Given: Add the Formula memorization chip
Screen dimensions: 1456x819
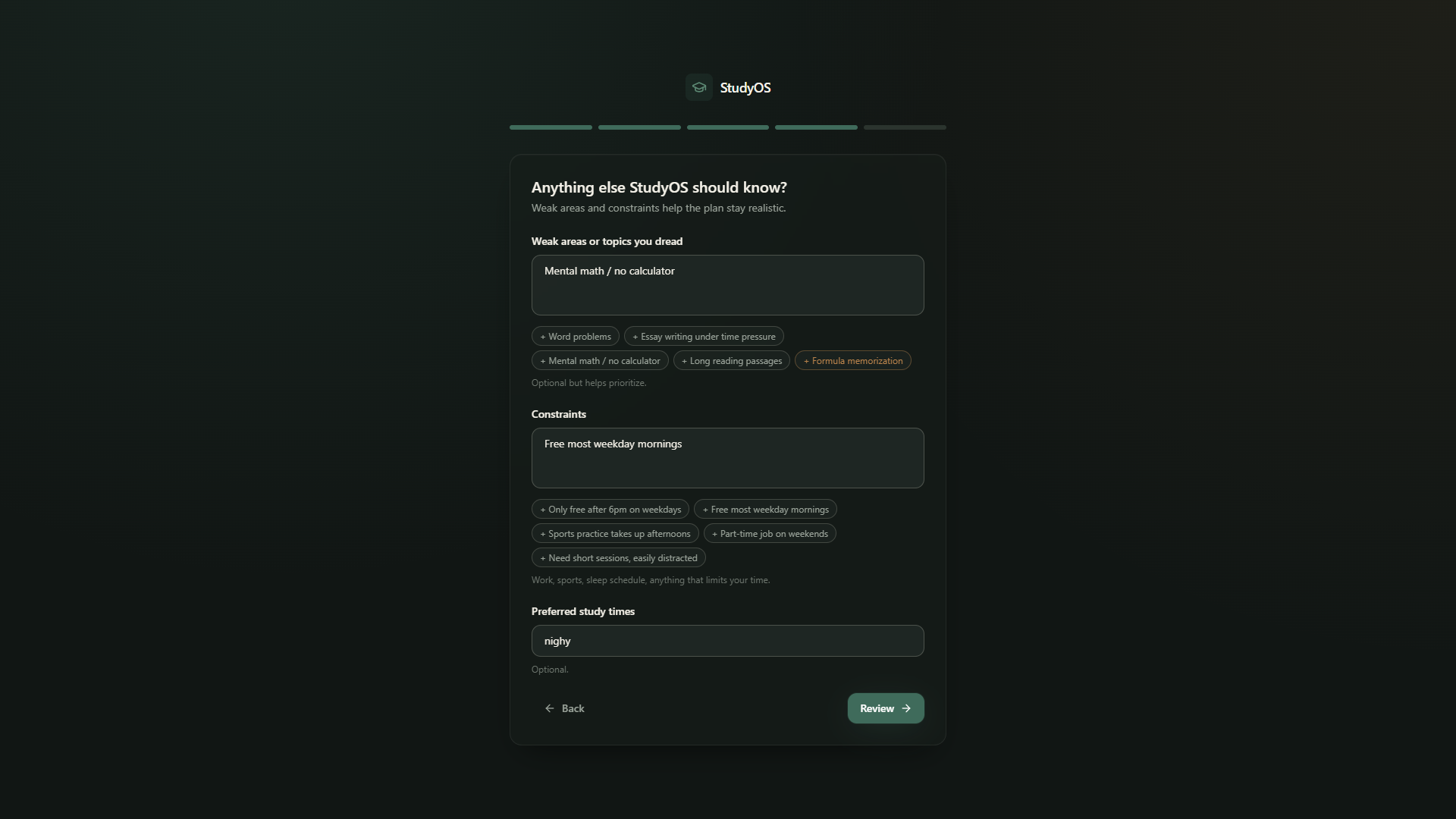Looking at the screenshot, I should (853, 361).
